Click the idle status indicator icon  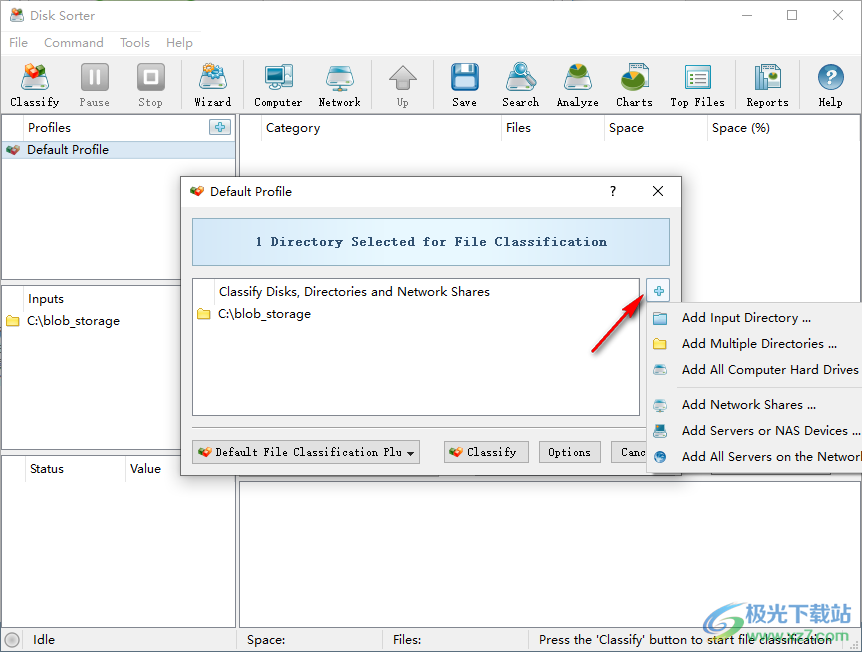click(12, 640)
